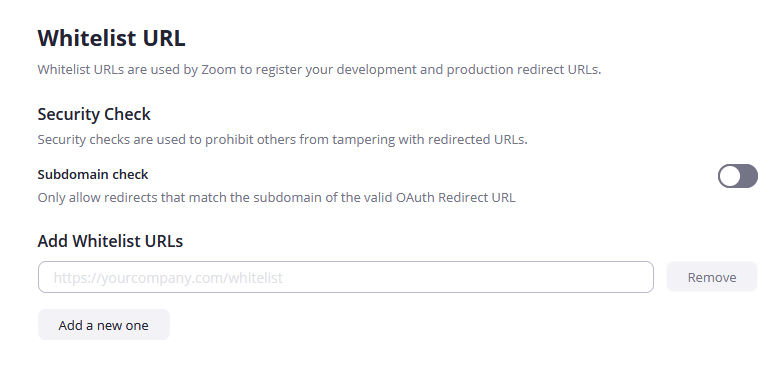Select the Add Whitelist URLs heading
779x376 pixels.
click(x=110, y=241)
